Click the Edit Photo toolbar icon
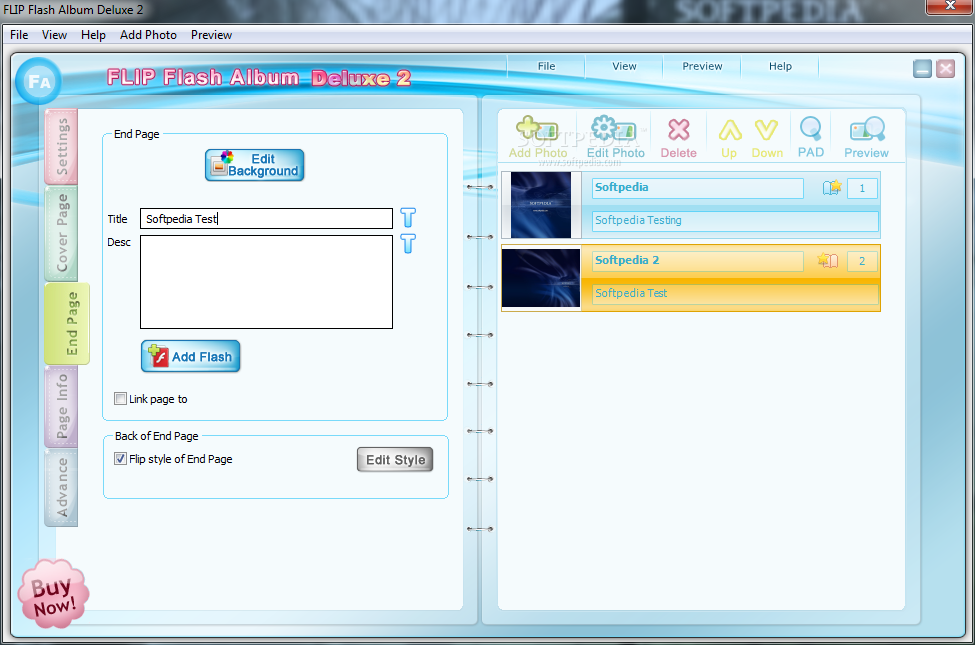Viewport: 975px width, 645px height. click(616, 137)
